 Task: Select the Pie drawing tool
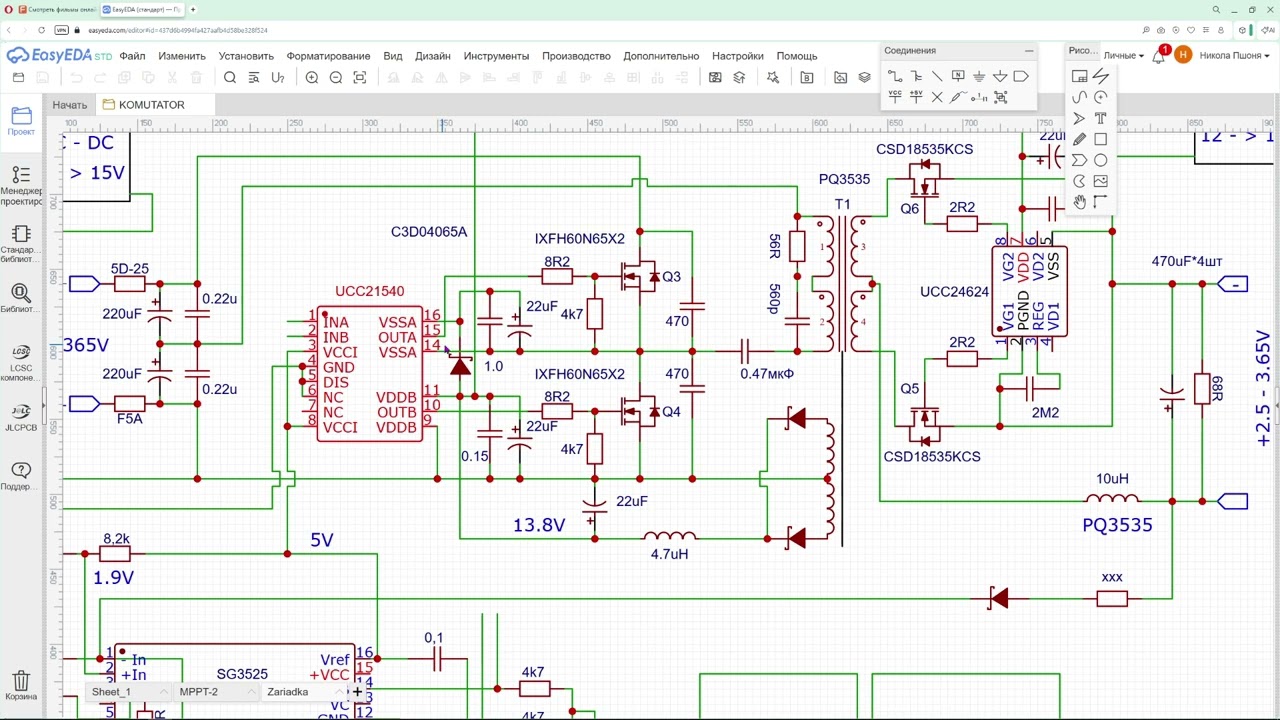tap(1079, 181)
